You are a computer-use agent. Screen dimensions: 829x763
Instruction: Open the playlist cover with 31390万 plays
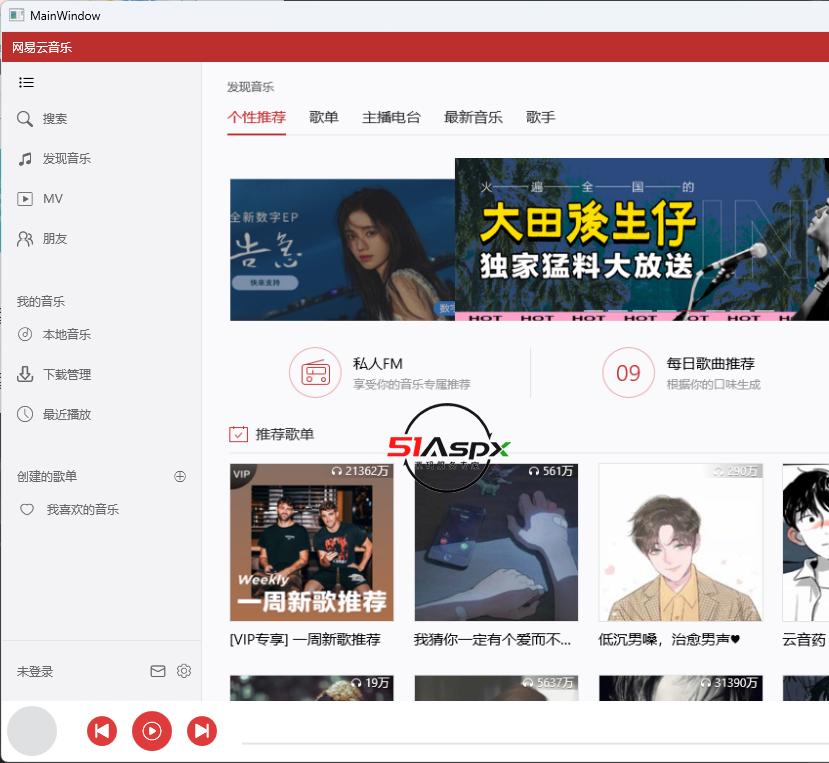680,688
